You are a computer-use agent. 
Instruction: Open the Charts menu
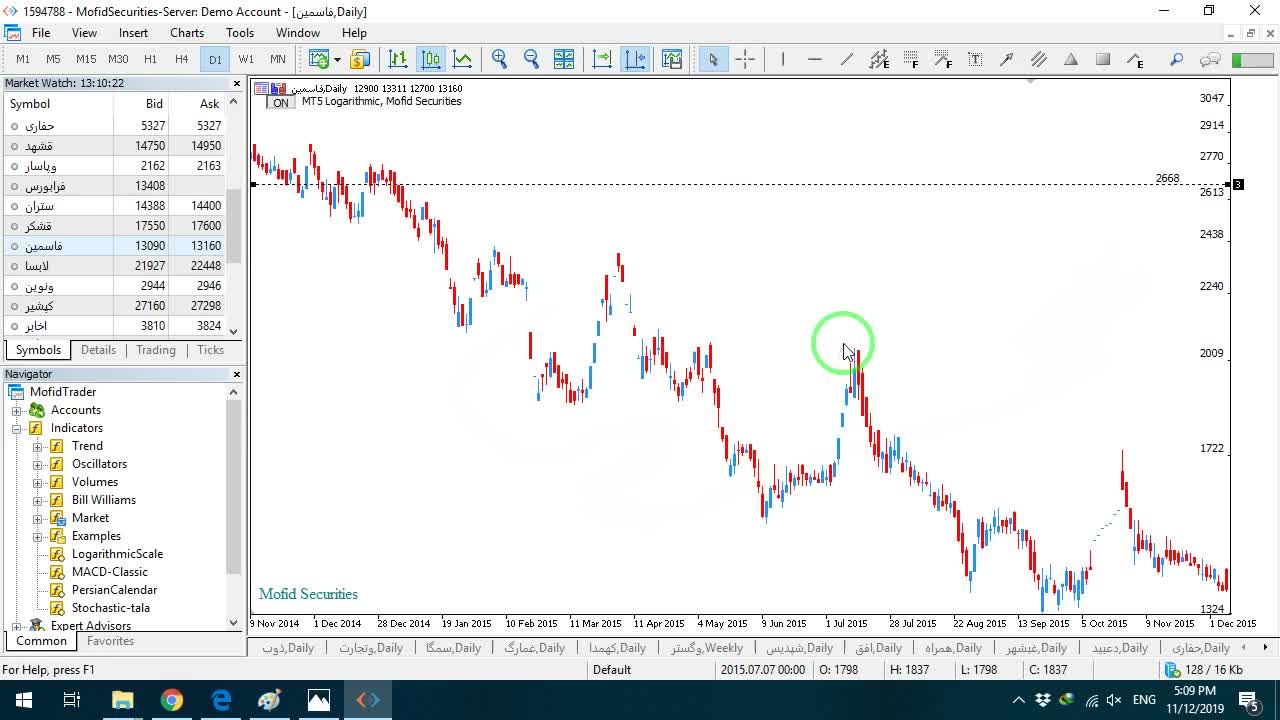[187, 33]
